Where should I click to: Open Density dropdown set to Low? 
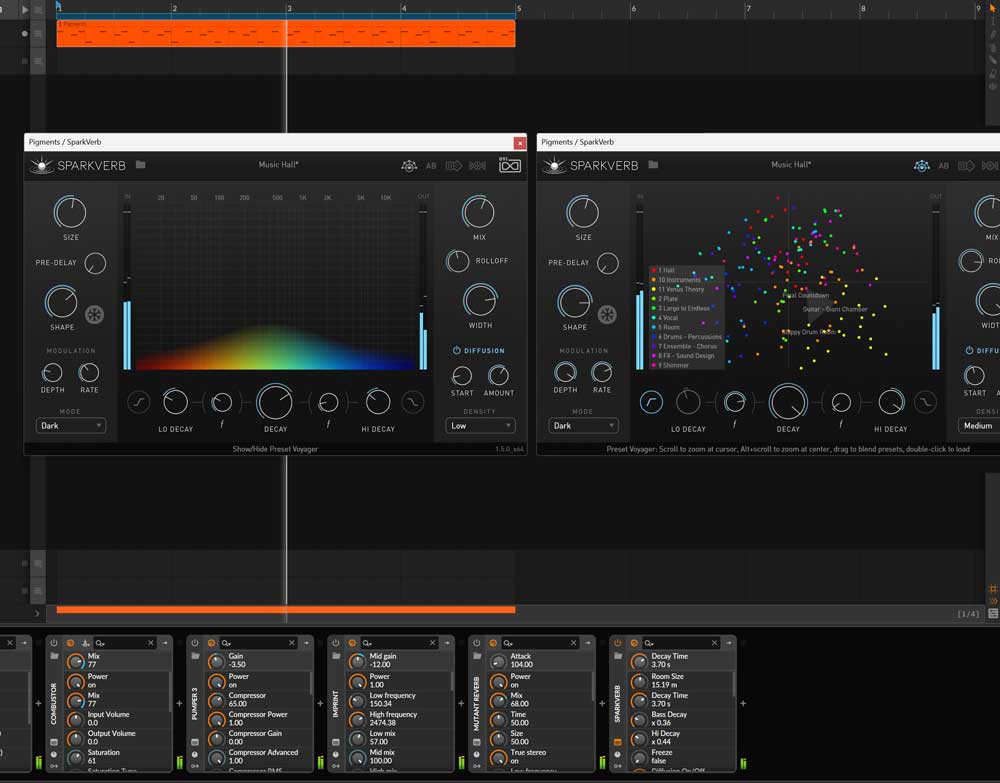click(x=480, y=426)
